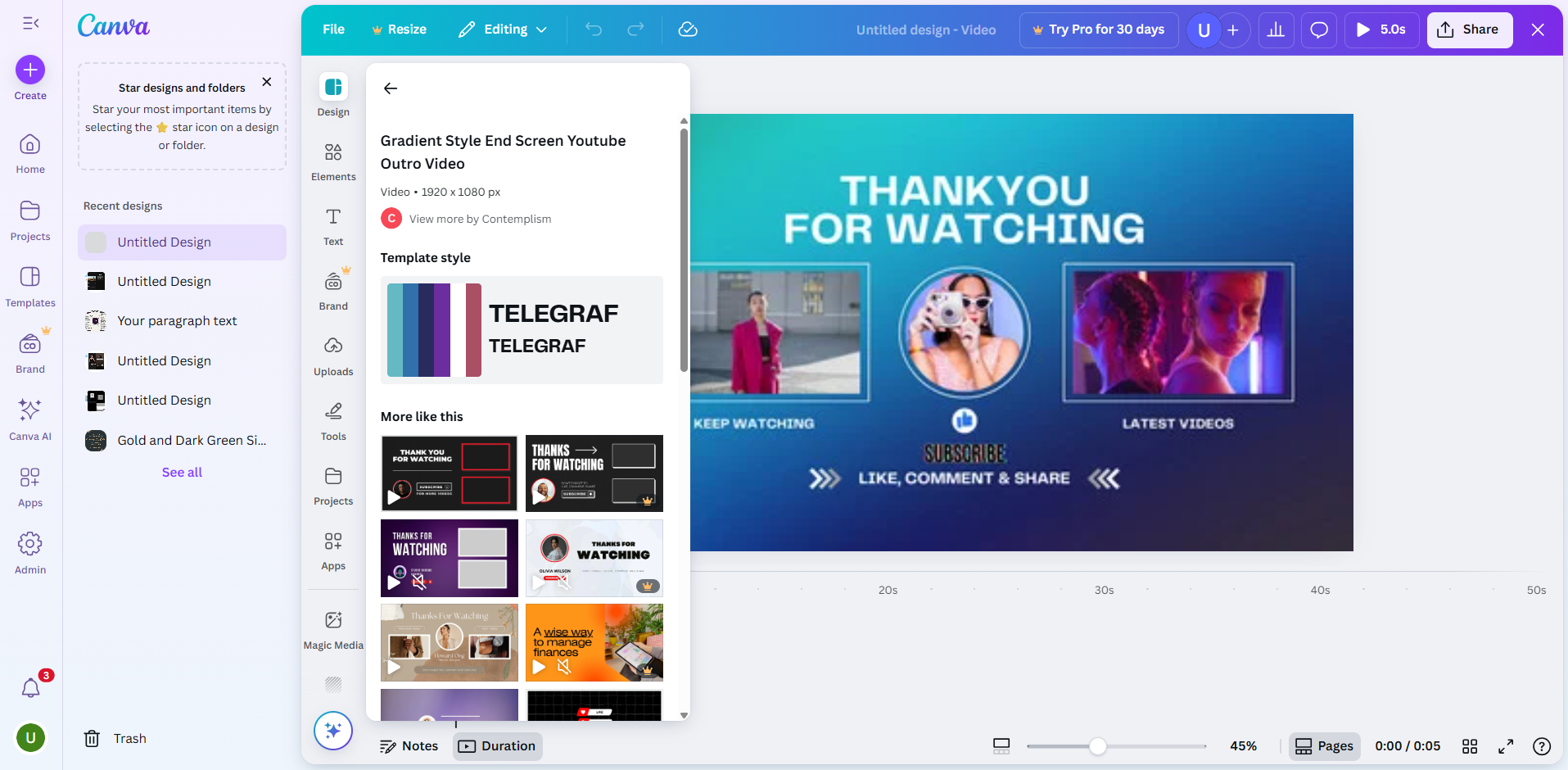Open the Magic Media panel
The height and width of the screenshot is (770, 1568).
[332, 629]
